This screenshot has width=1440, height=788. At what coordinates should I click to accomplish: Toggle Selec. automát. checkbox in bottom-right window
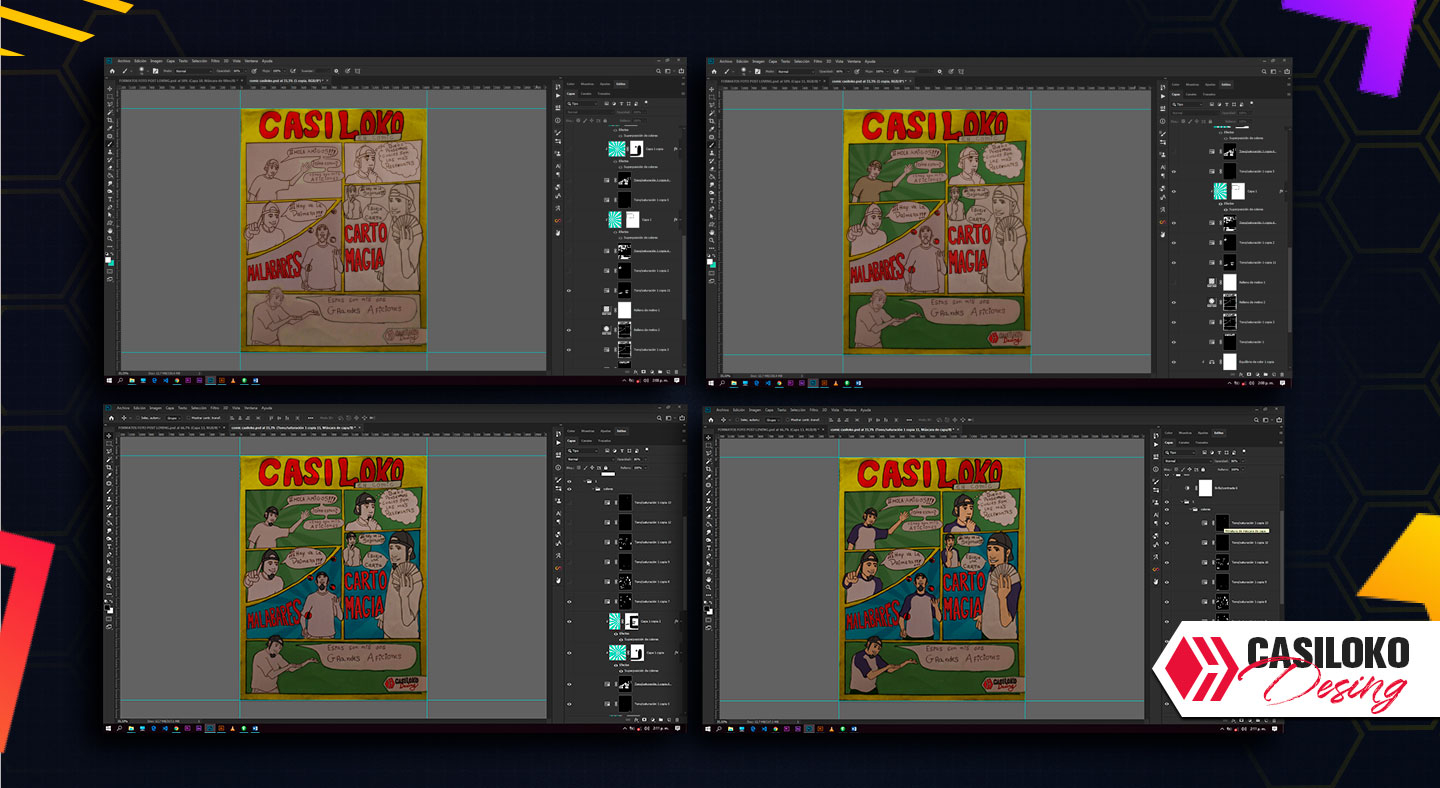pyautogui.click(x=737, y=420)
